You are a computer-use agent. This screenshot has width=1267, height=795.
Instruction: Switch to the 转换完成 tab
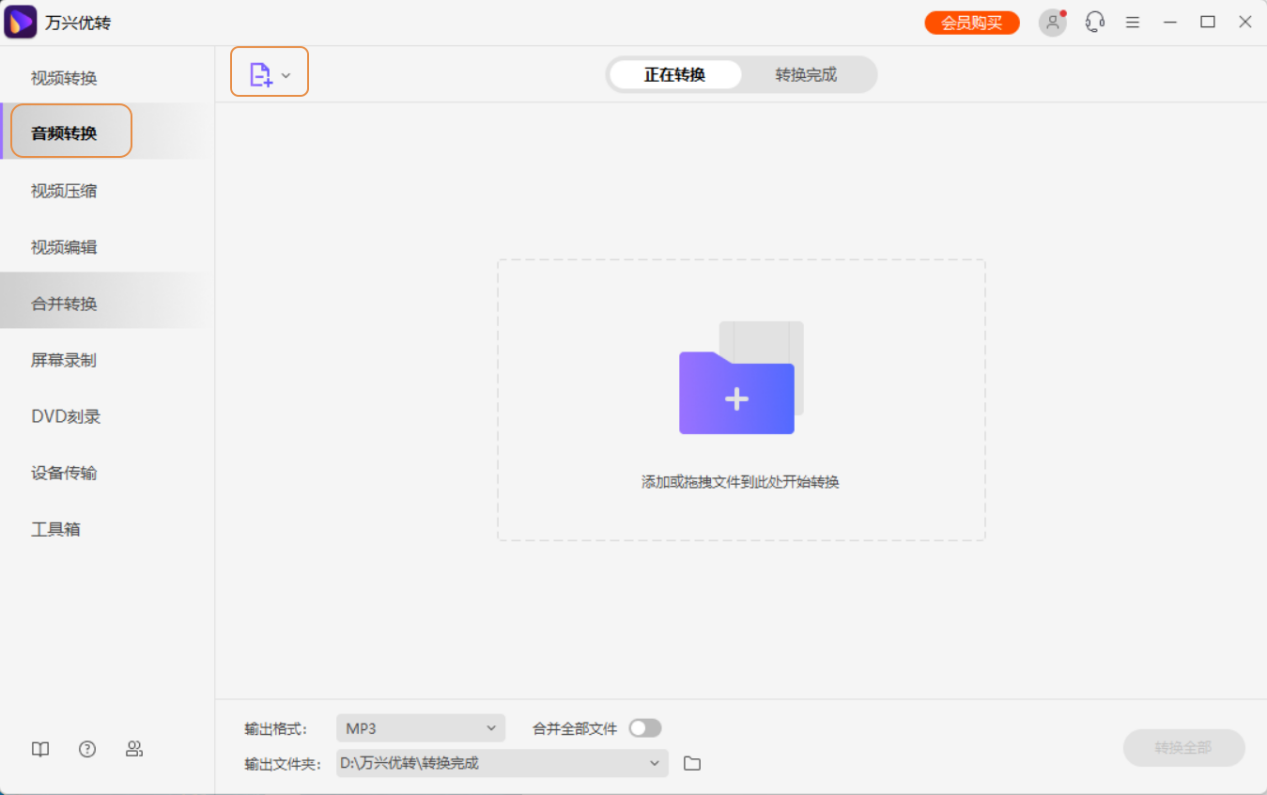[808, 74]
